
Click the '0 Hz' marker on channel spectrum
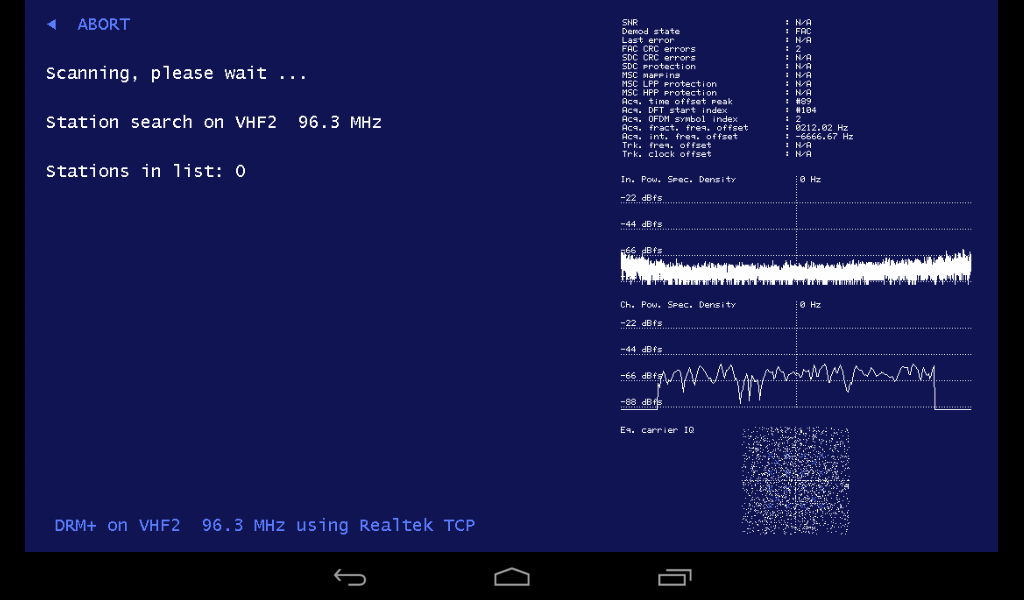[810, 305]
